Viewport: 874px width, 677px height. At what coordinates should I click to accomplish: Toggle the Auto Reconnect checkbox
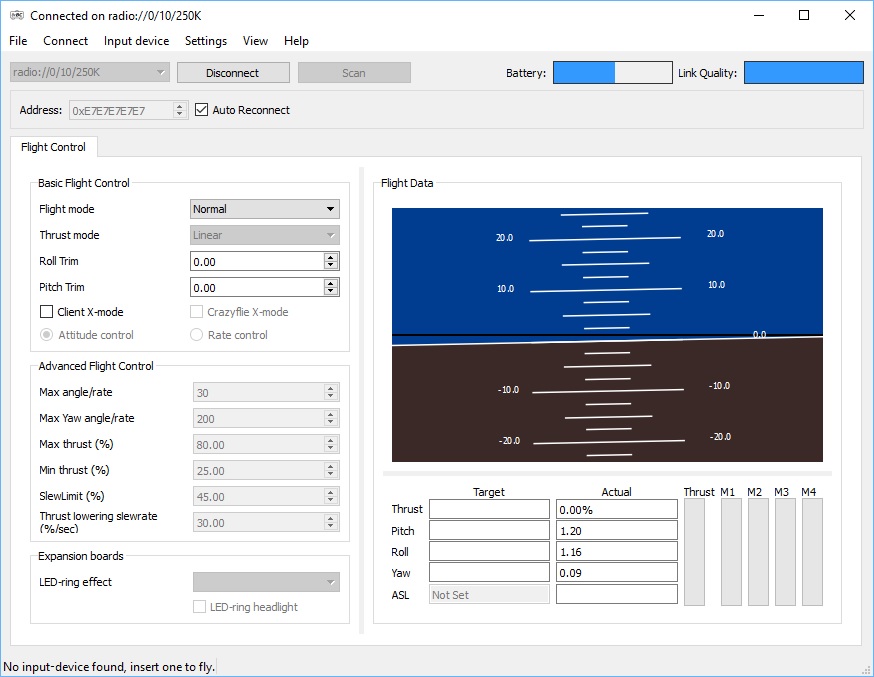tap(201, 110)
